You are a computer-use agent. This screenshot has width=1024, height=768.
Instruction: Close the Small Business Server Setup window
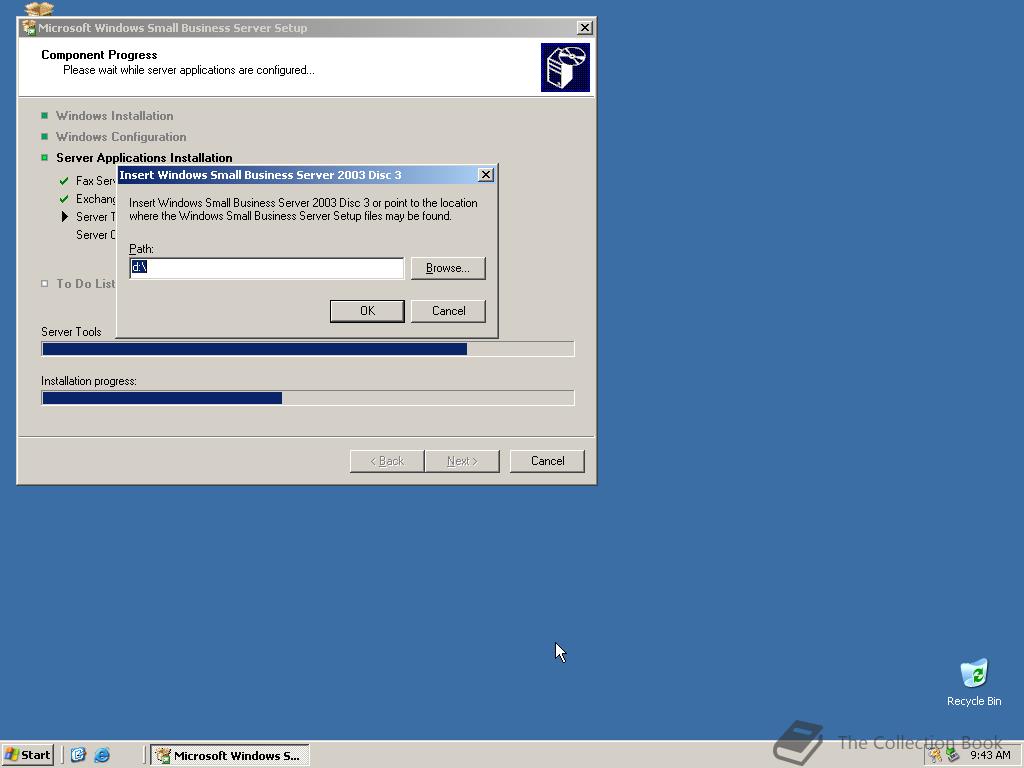[x=584, y=27]
